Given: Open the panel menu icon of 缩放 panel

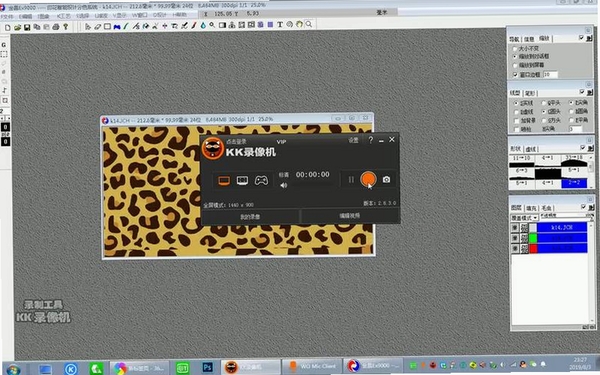Looking at the screenshot, I should click(x=589, y=38).
